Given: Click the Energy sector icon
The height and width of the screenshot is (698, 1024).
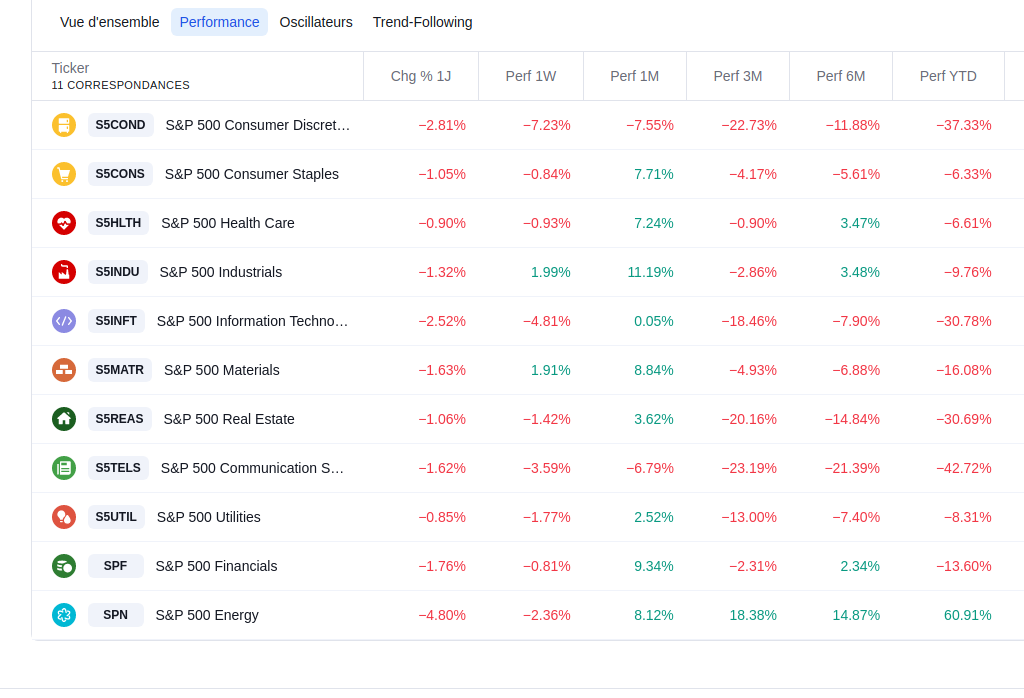Looking at the screenshot, I should coord(64,615).
